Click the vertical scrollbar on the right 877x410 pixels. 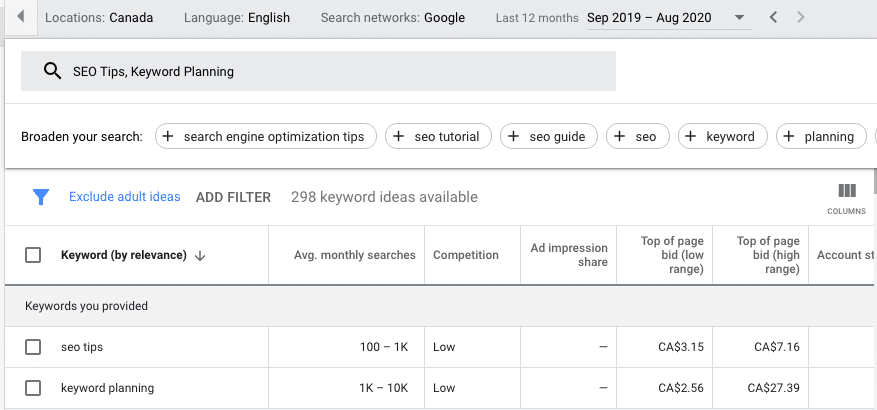click(874, 180)
